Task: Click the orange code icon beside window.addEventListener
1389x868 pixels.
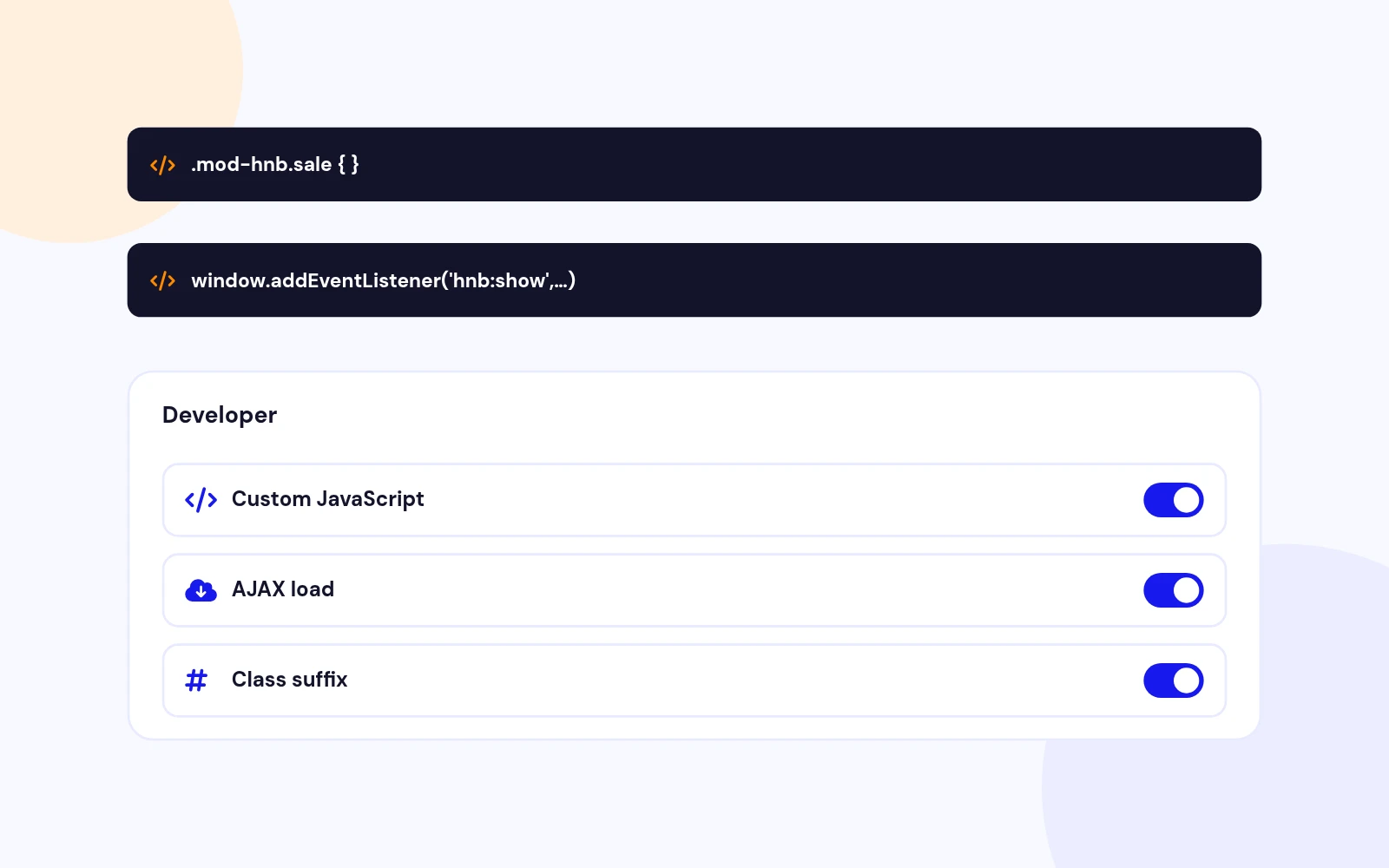Action: 162,280
